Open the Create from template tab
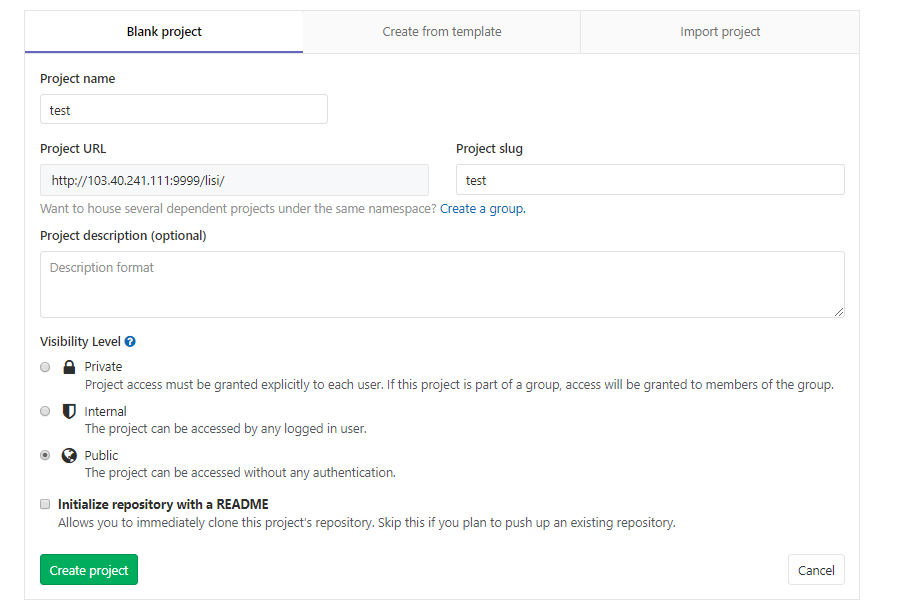 point(441,31)
